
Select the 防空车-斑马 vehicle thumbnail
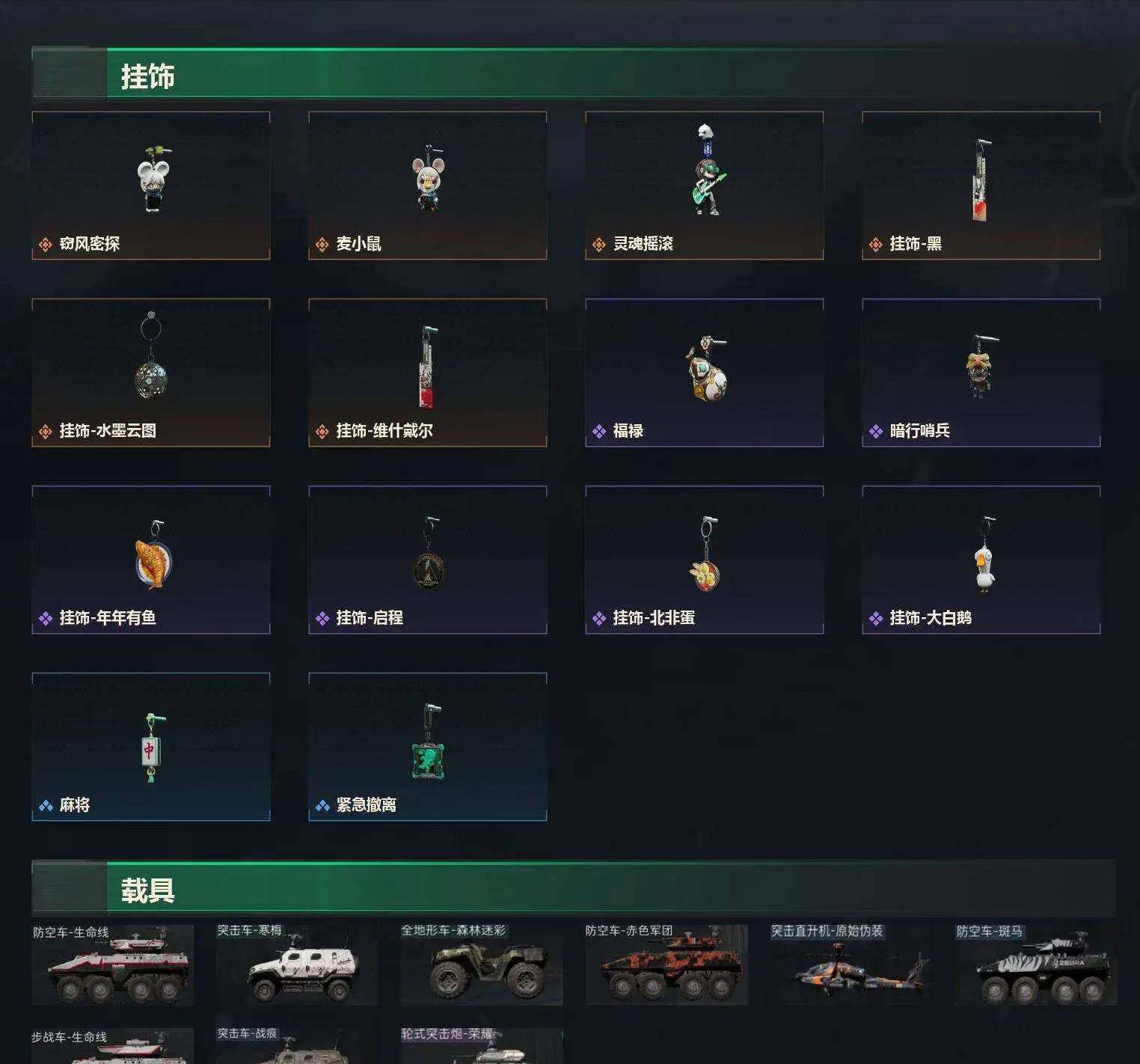[1036, 964]
